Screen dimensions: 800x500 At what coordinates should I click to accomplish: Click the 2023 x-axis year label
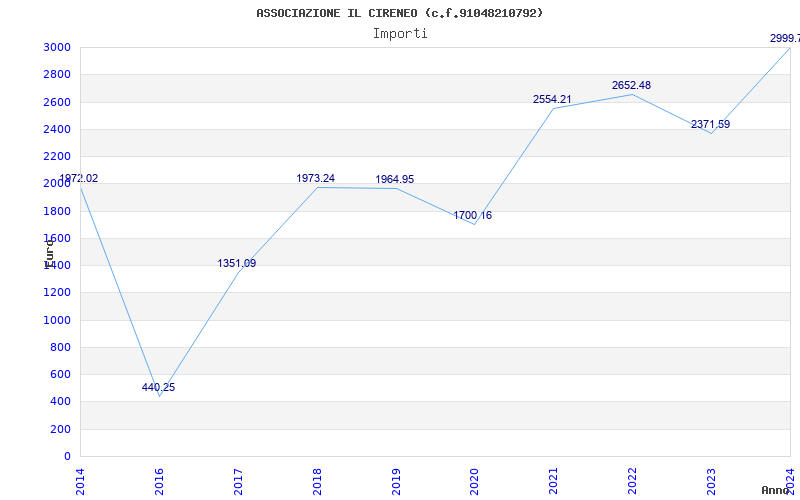pyautogui.click(x=712, y=482)
